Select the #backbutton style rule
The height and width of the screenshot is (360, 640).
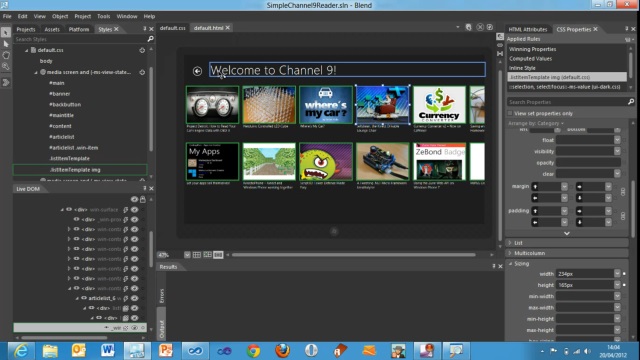click(65, 104)
